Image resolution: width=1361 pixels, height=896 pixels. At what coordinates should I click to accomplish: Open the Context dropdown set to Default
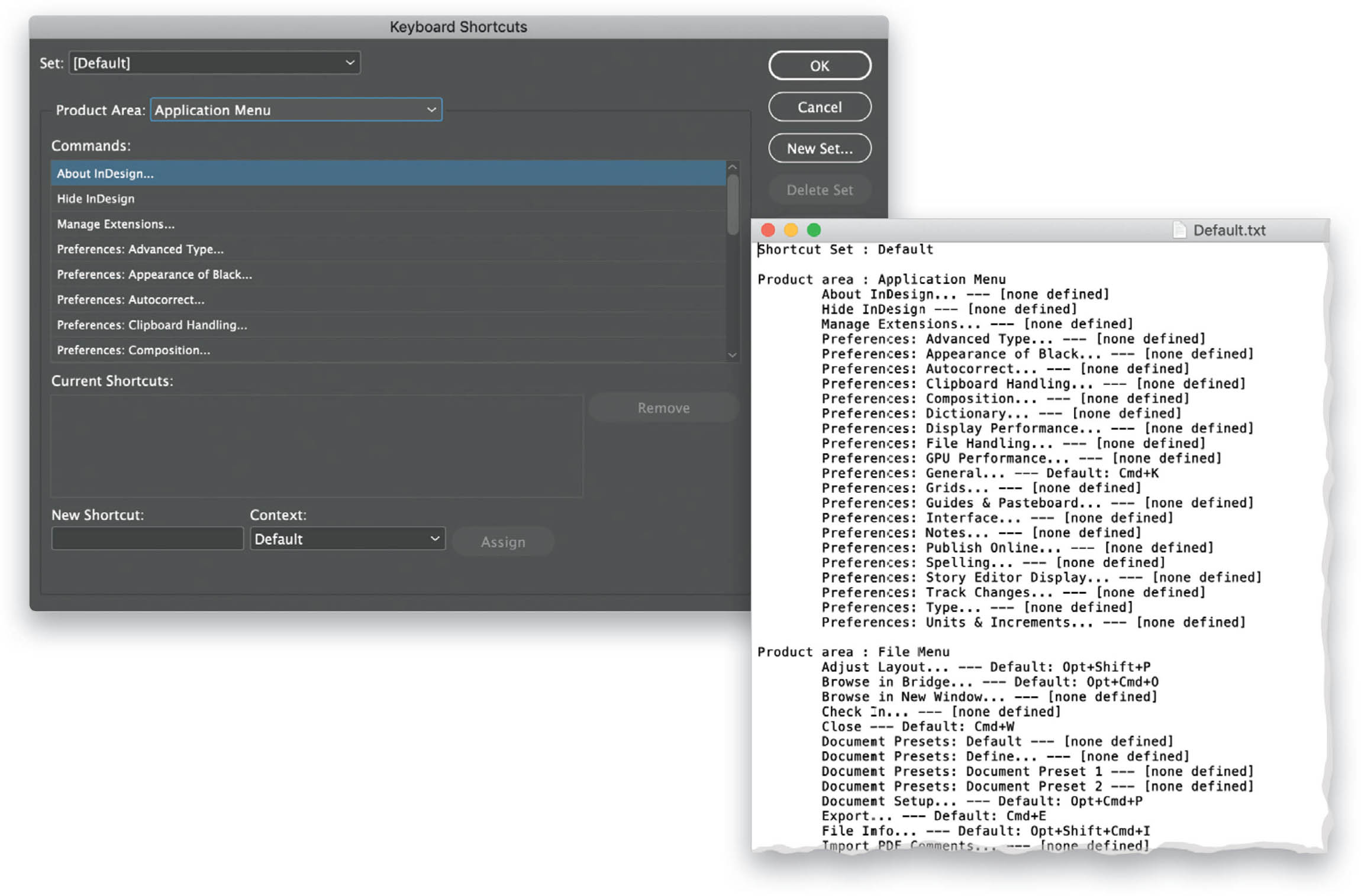point(347,539)
